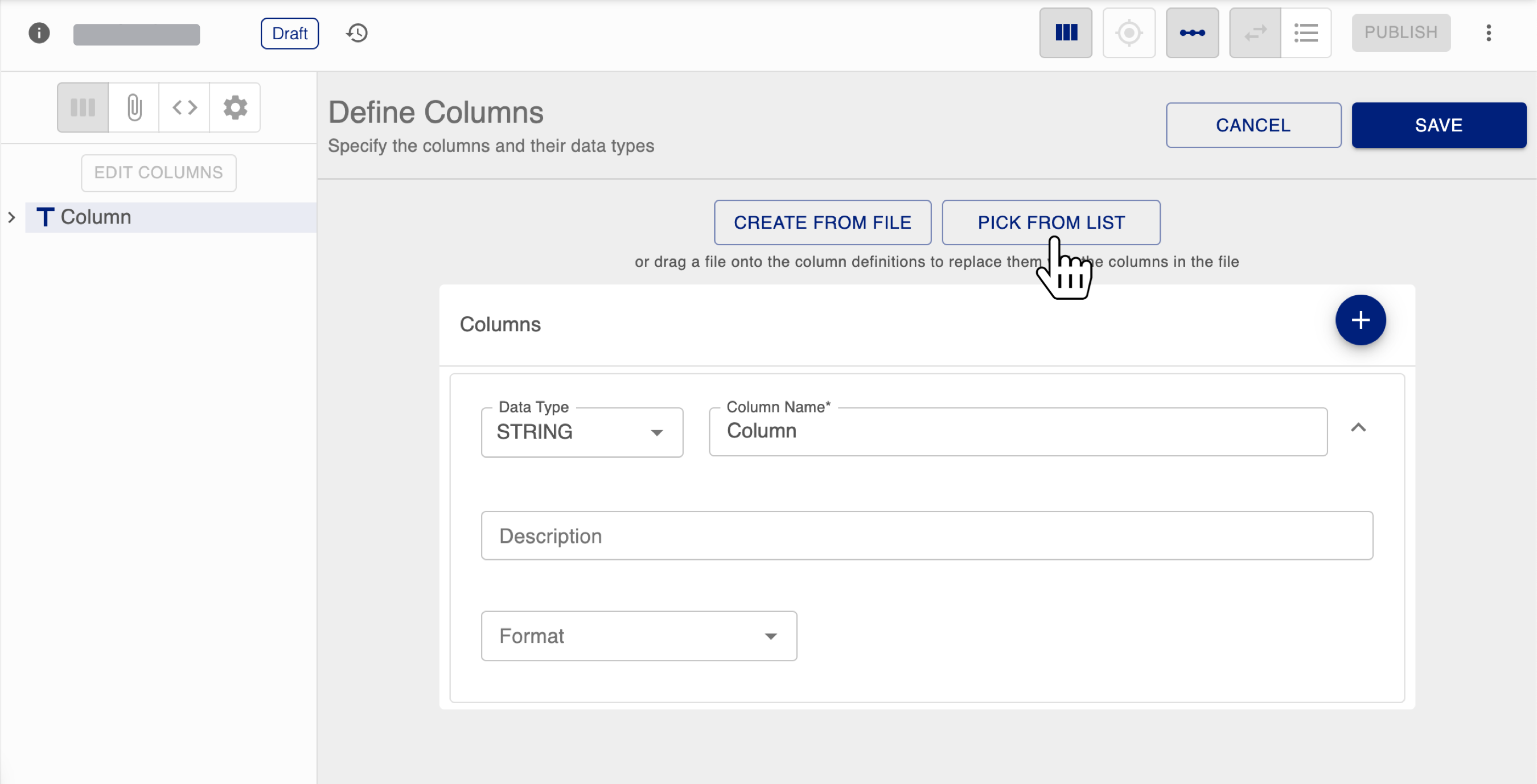Image resolution: width=1537 pixels, height=784 pixels.
Task: Open the Data Type STRING dropdown
Action: (582, 432)
